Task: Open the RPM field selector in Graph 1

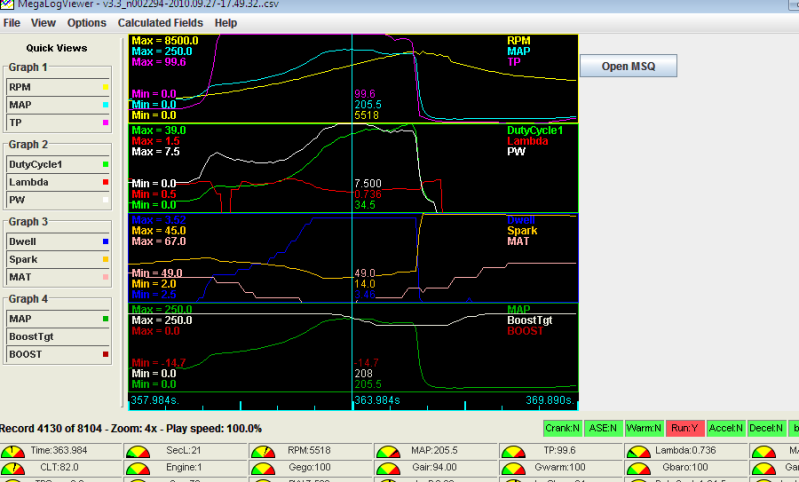Action: (x=56, y=87)
